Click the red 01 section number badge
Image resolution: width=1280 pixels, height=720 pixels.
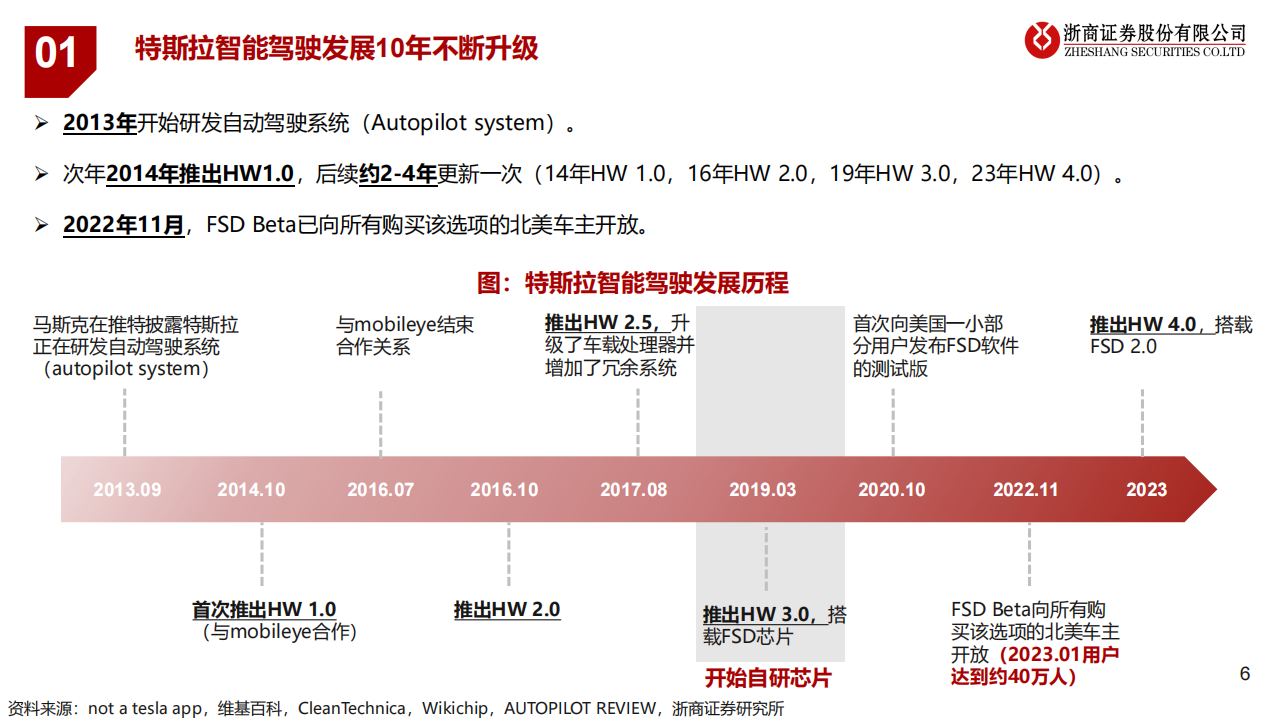(60, 61)
